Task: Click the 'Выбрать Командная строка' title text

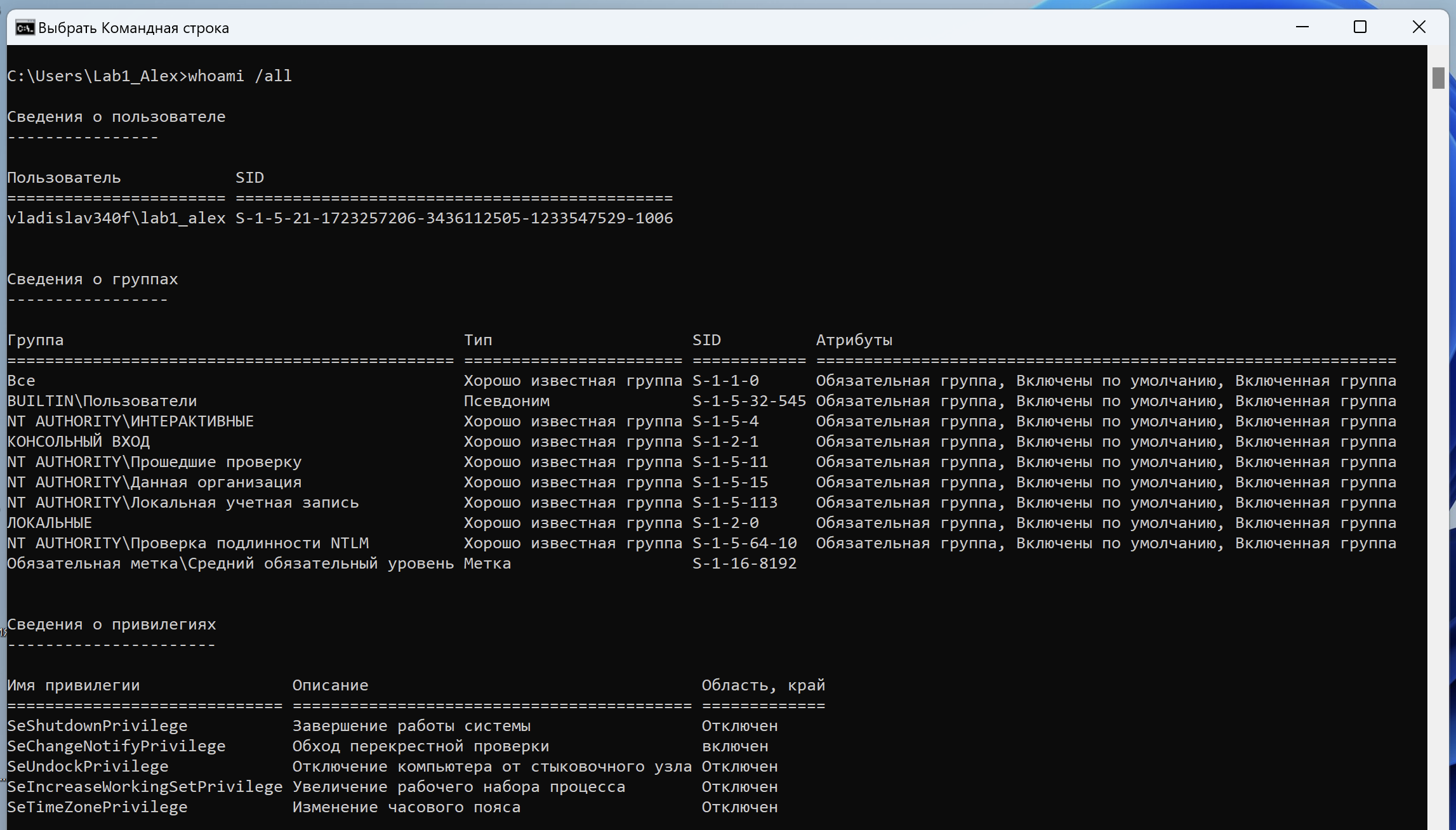Action: coord(133,28)
